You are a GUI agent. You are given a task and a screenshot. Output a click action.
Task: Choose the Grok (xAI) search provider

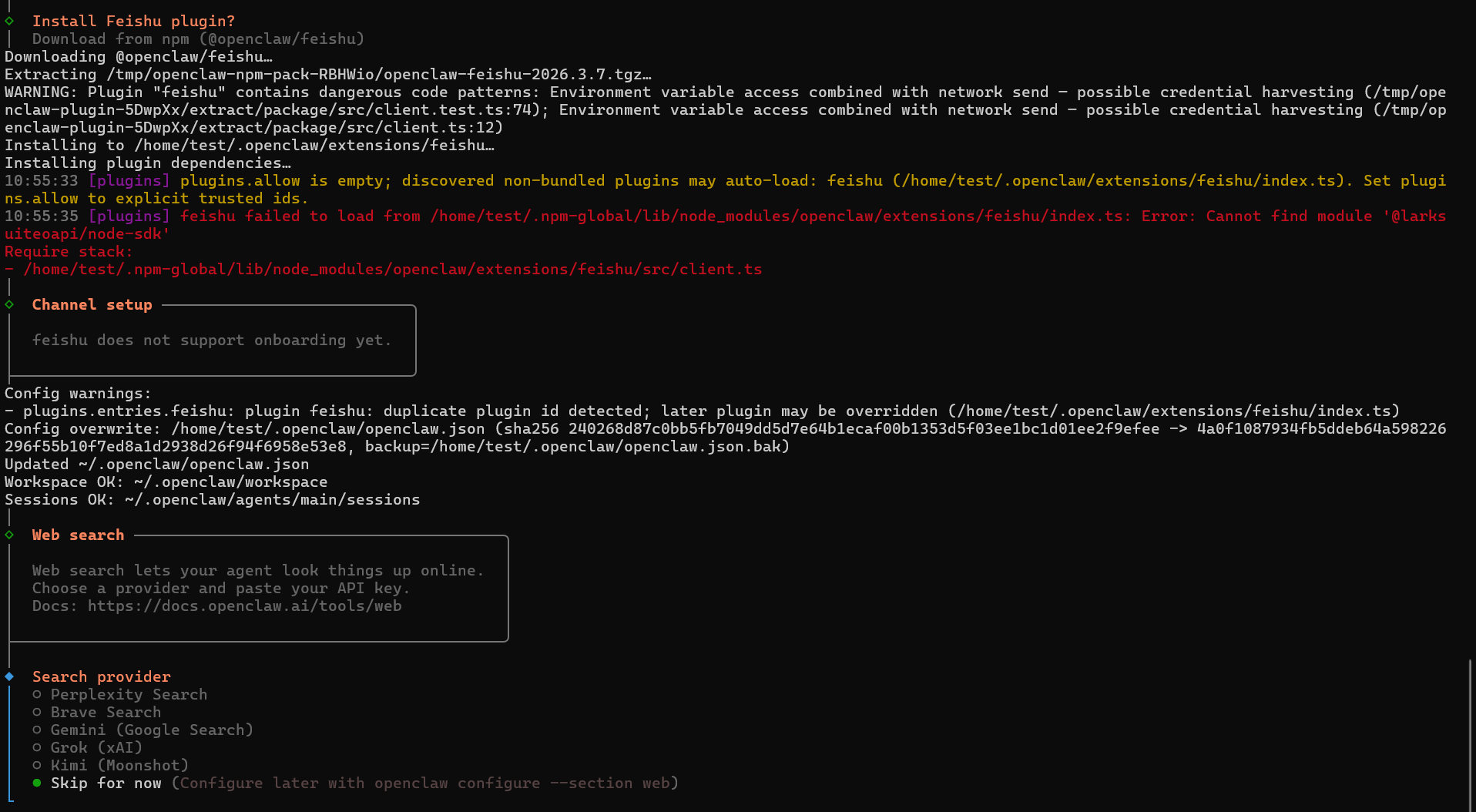(88, 747)
